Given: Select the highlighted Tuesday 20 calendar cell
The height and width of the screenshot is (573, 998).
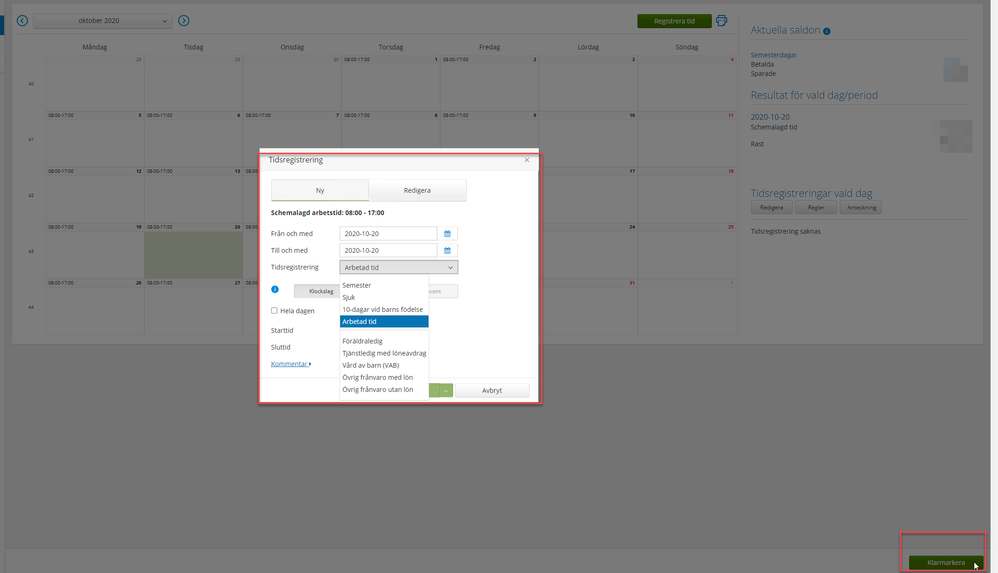Looking at the screenshot, I should coord(193,251).
